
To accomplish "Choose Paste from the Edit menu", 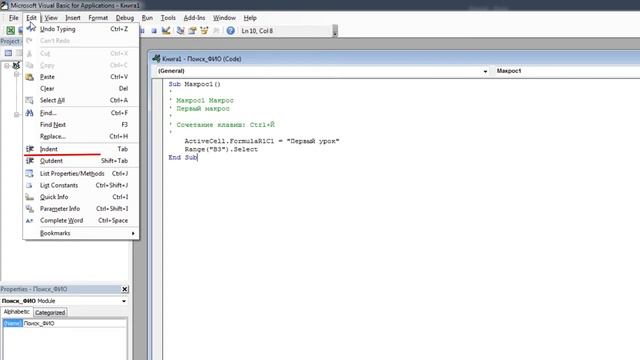I will point(81,77).
